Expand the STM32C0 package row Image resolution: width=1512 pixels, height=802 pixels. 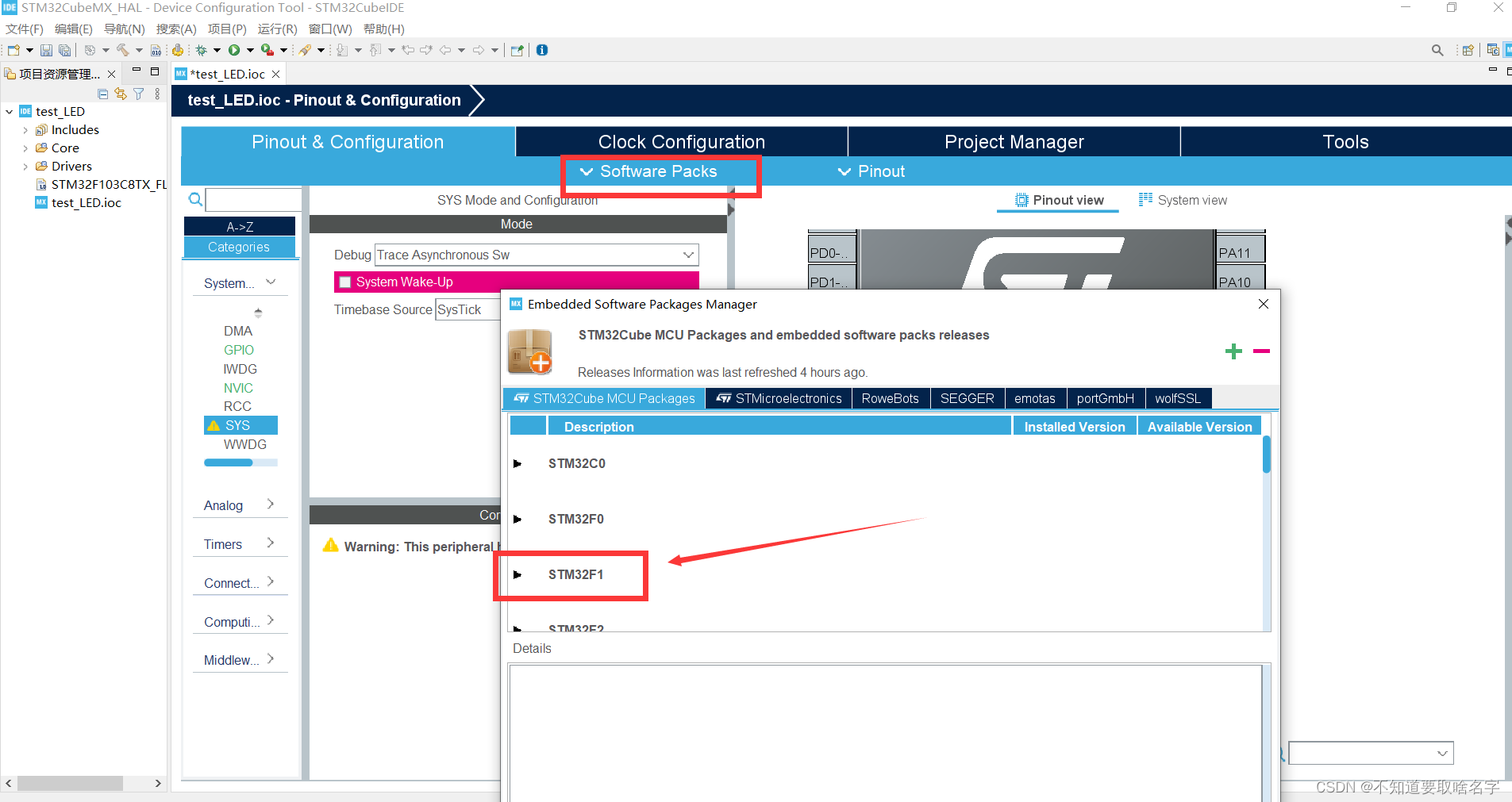[517, 463]
